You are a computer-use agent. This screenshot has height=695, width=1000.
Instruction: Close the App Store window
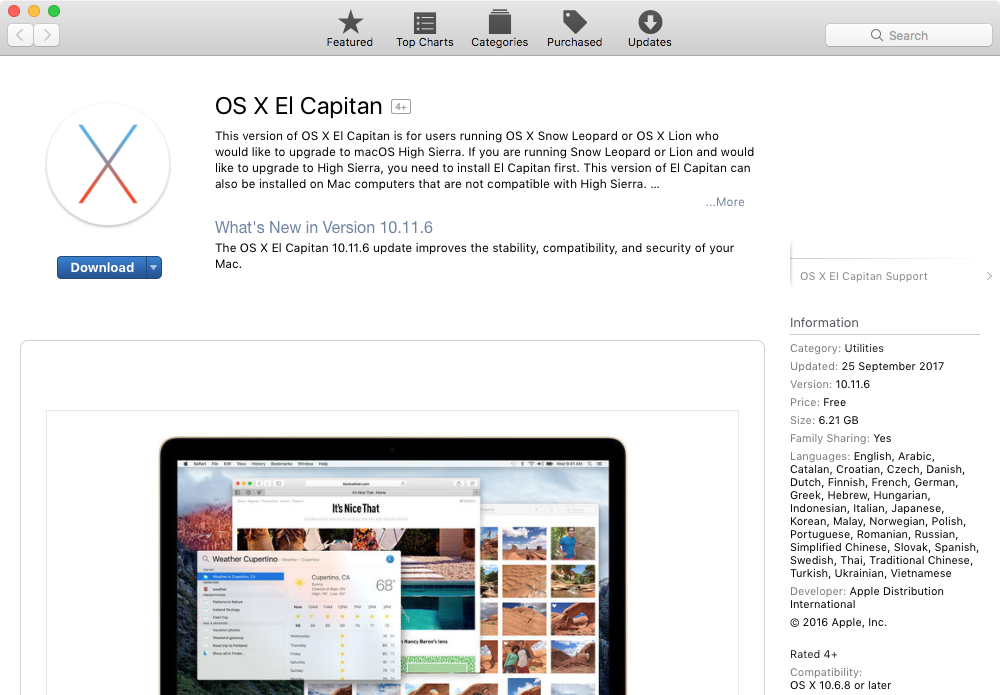[x=14, y=11]
